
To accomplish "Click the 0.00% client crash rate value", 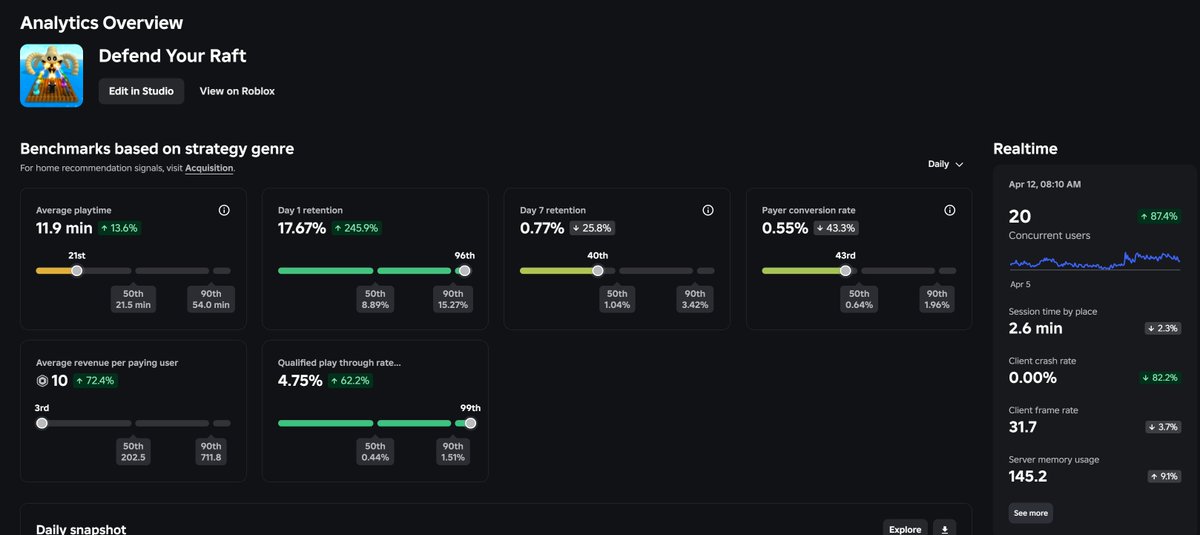I will 1033,378.
